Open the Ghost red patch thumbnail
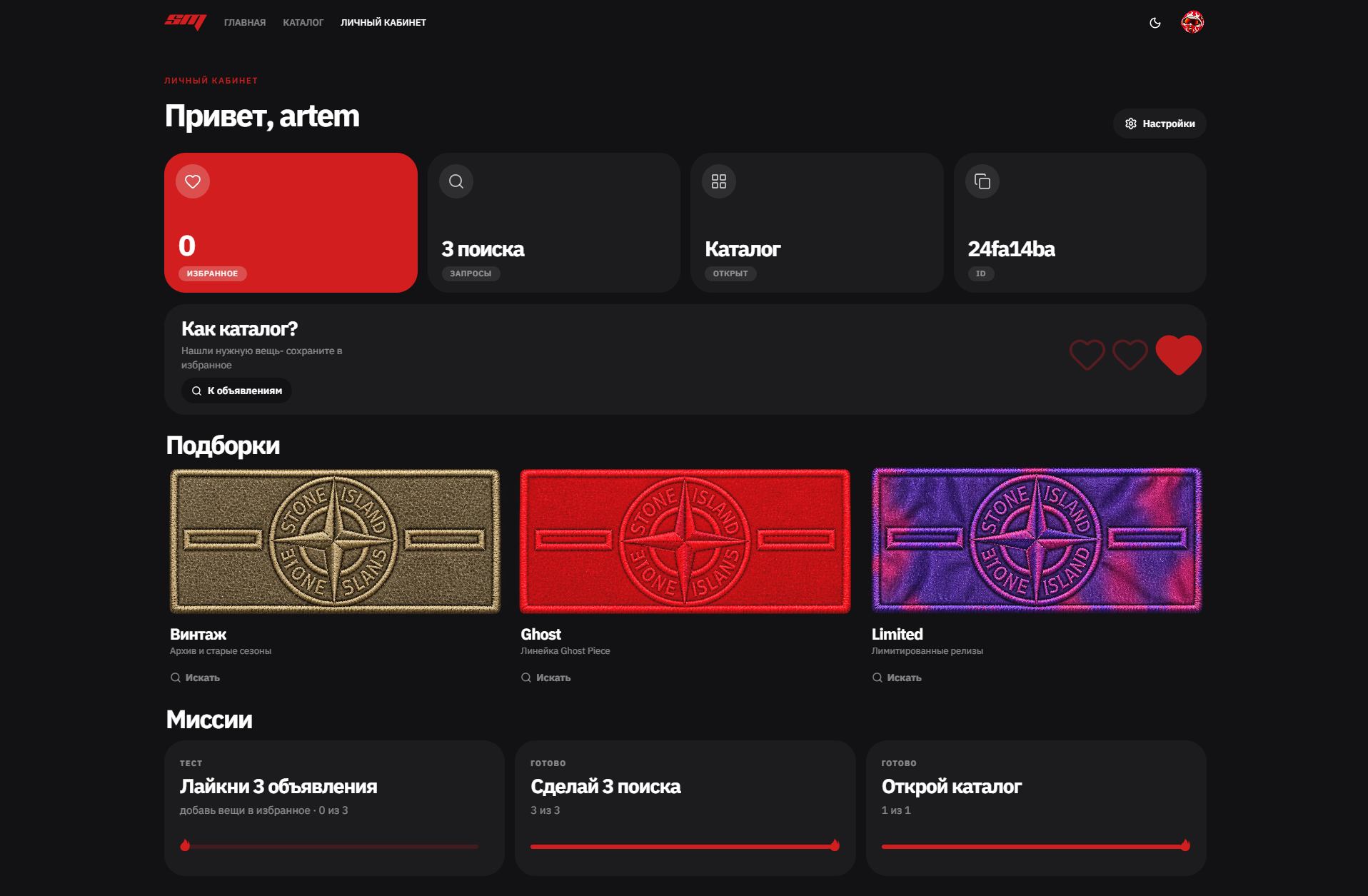This screenshot has height=896, width=1368. pyautogui.click(x=685, y=540)
